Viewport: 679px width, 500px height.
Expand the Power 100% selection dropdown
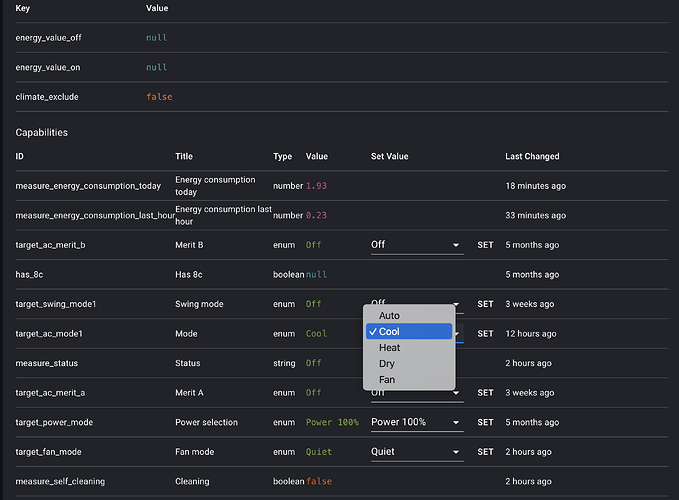[416, 422]
